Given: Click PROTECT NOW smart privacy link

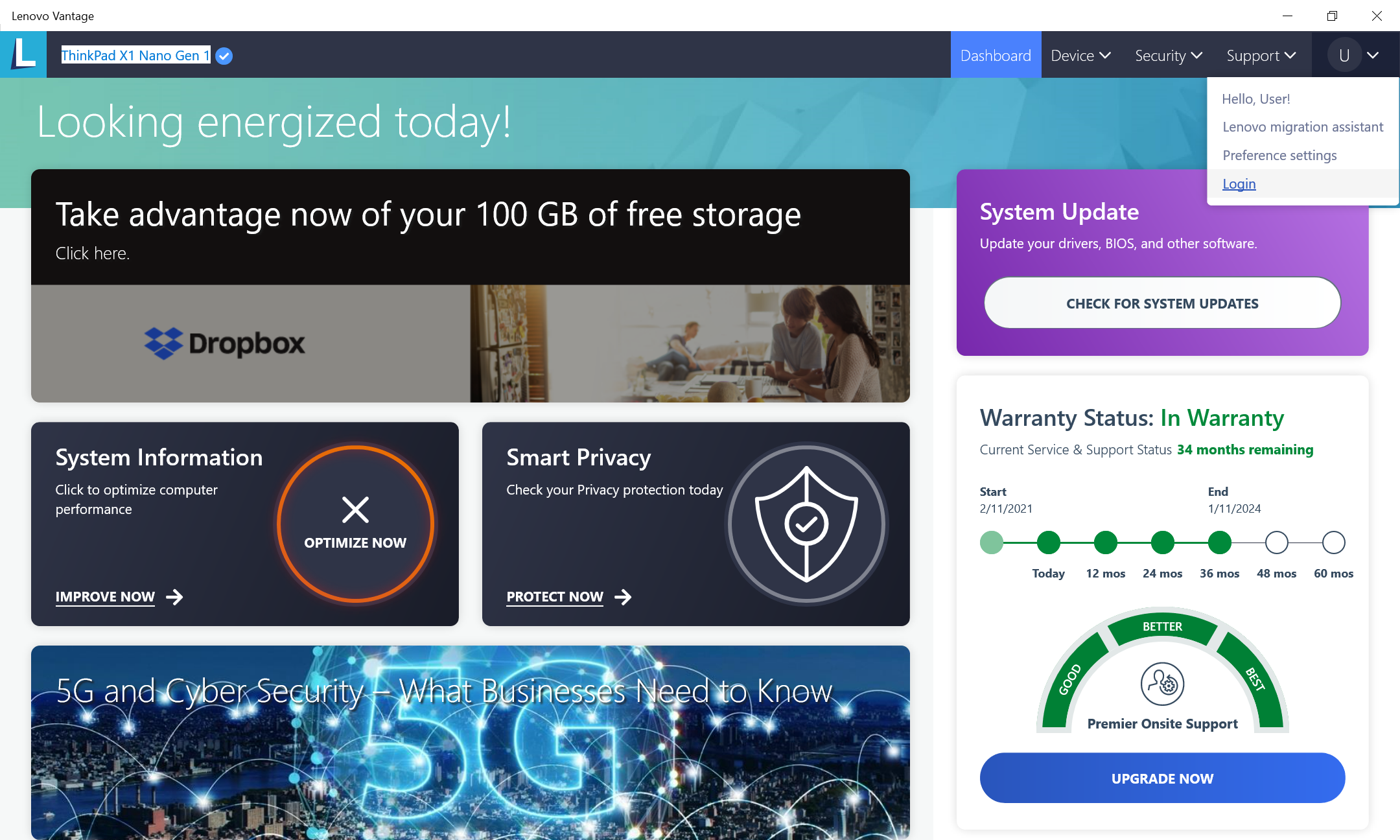Looking at the screenshot, I should (568, 597).
